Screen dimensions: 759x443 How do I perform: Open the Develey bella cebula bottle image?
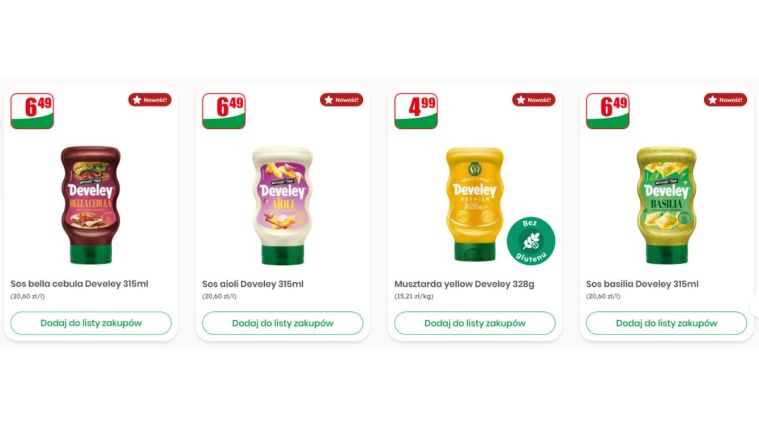[x=91, y=205]
